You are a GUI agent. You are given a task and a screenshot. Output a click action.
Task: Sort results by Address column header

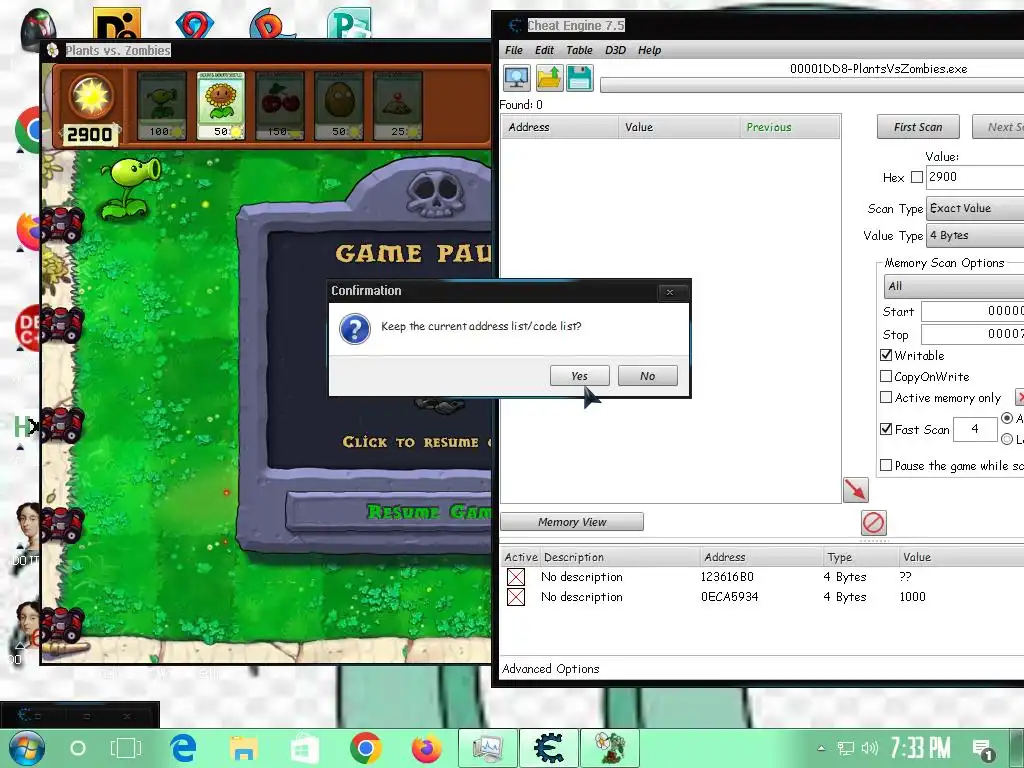(560, 127)
